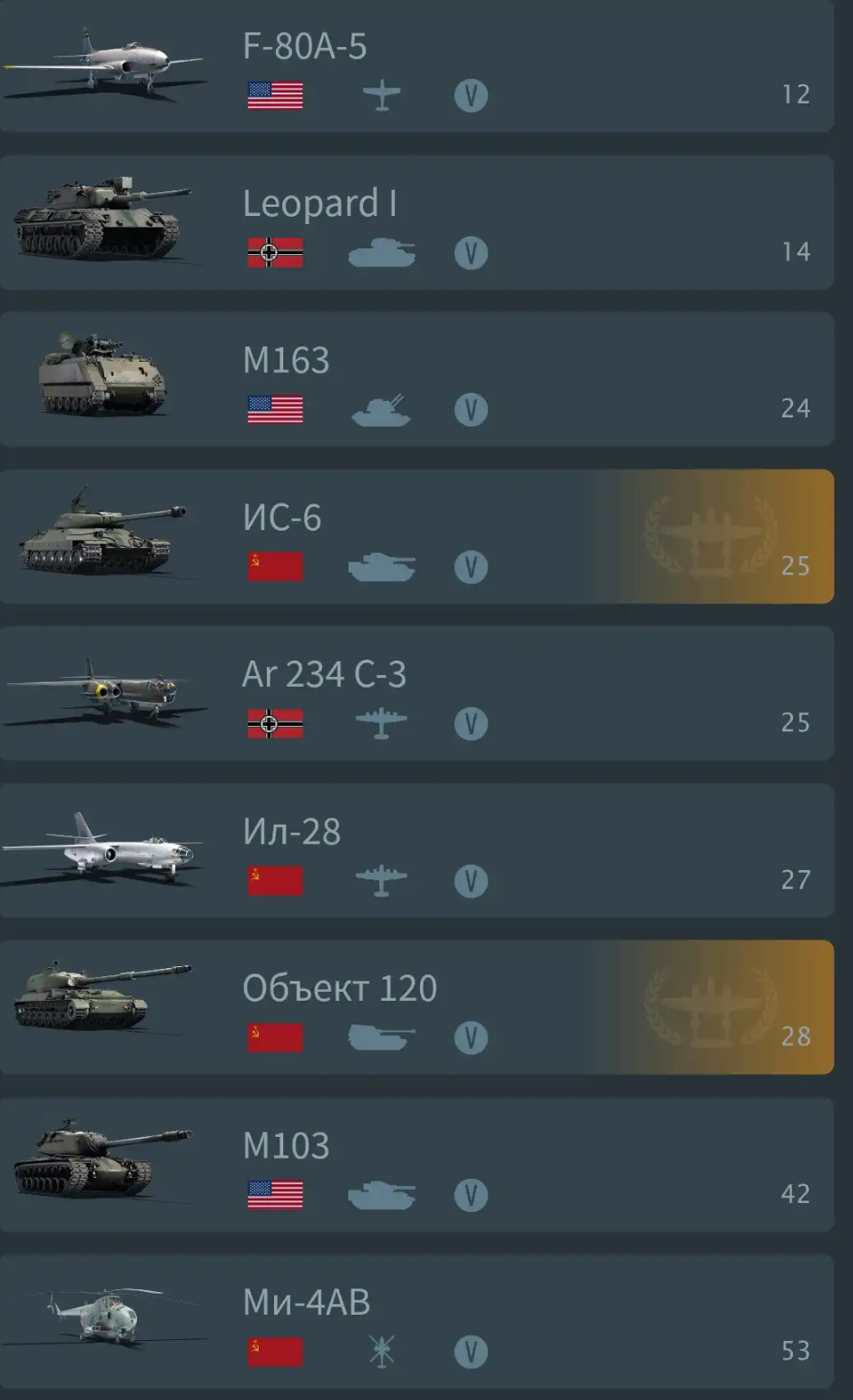This screenshot has height=1400, width=853.
Task: Click the rank V badge in ИС-6 row
Action: point(471,567)
